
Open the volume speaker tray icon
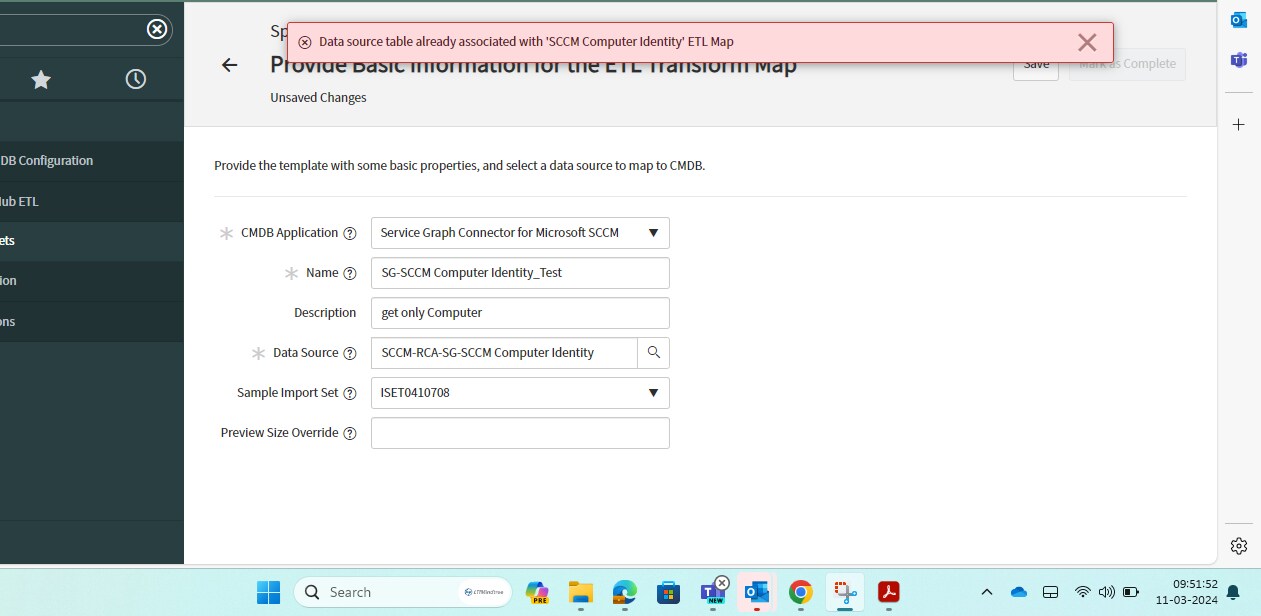(x=1107, y=592)
